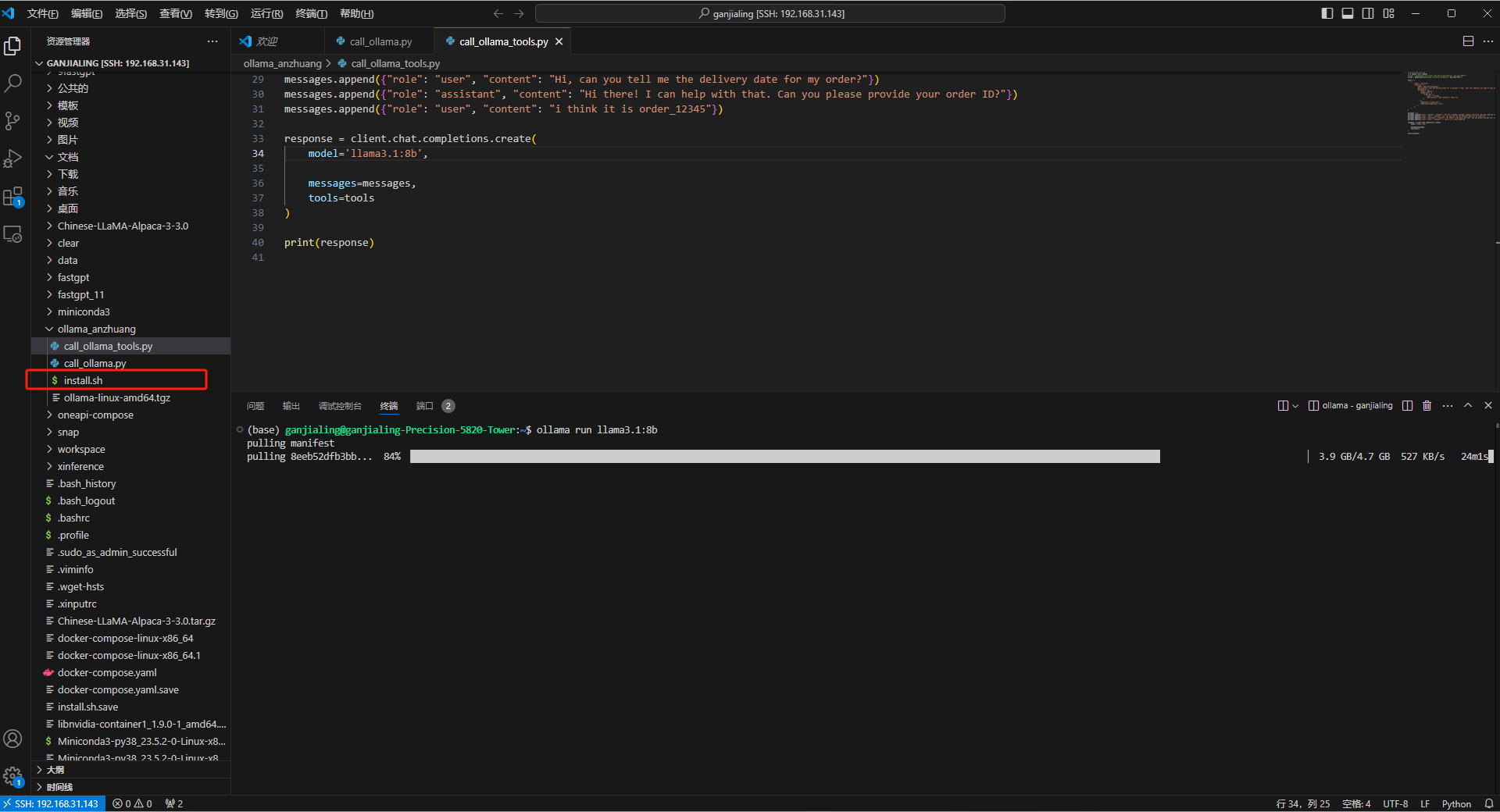The image size is (1500, 812).
Task: Open the 文件(F) menu
Action: (x=42, y=13)
